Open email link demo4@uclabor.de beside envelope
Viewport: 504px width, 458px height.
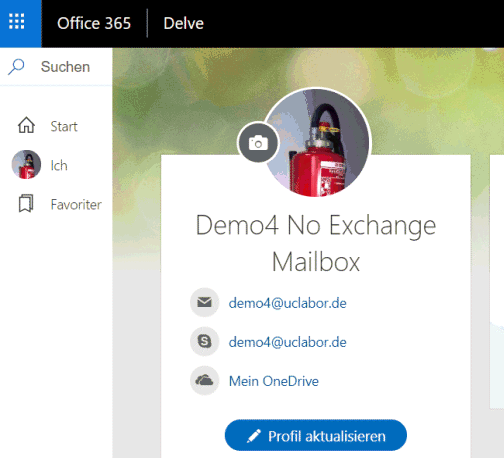[287, 303]
